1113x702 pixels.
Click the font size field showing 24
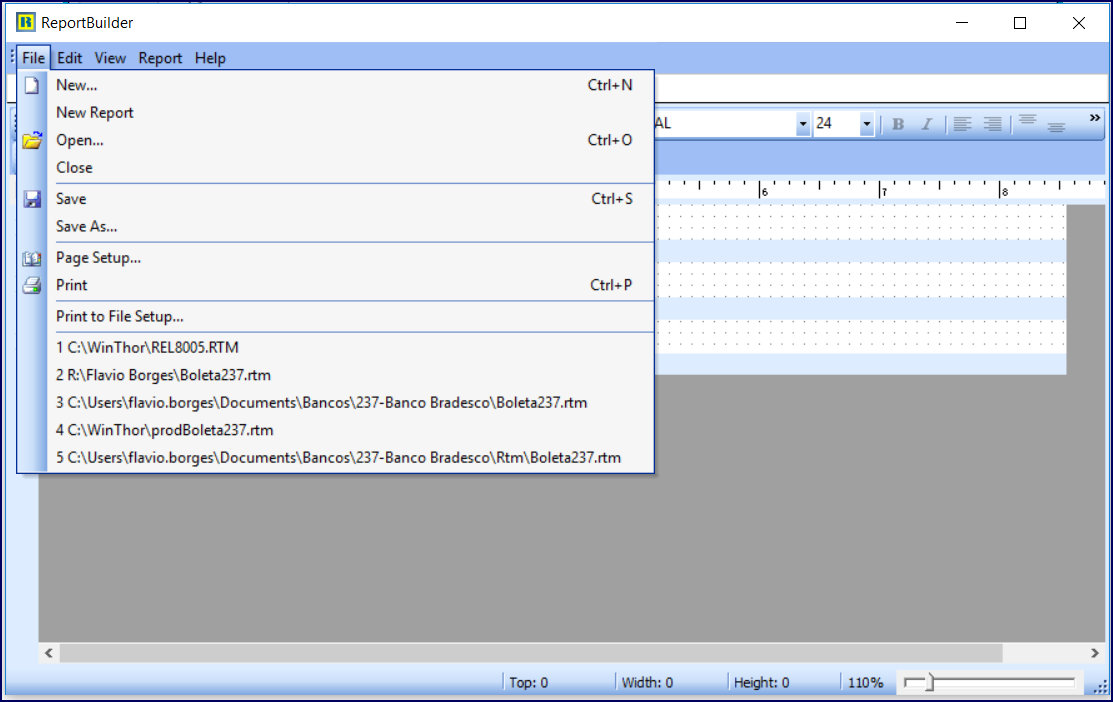pyautogui.click(x=836, y=124)
